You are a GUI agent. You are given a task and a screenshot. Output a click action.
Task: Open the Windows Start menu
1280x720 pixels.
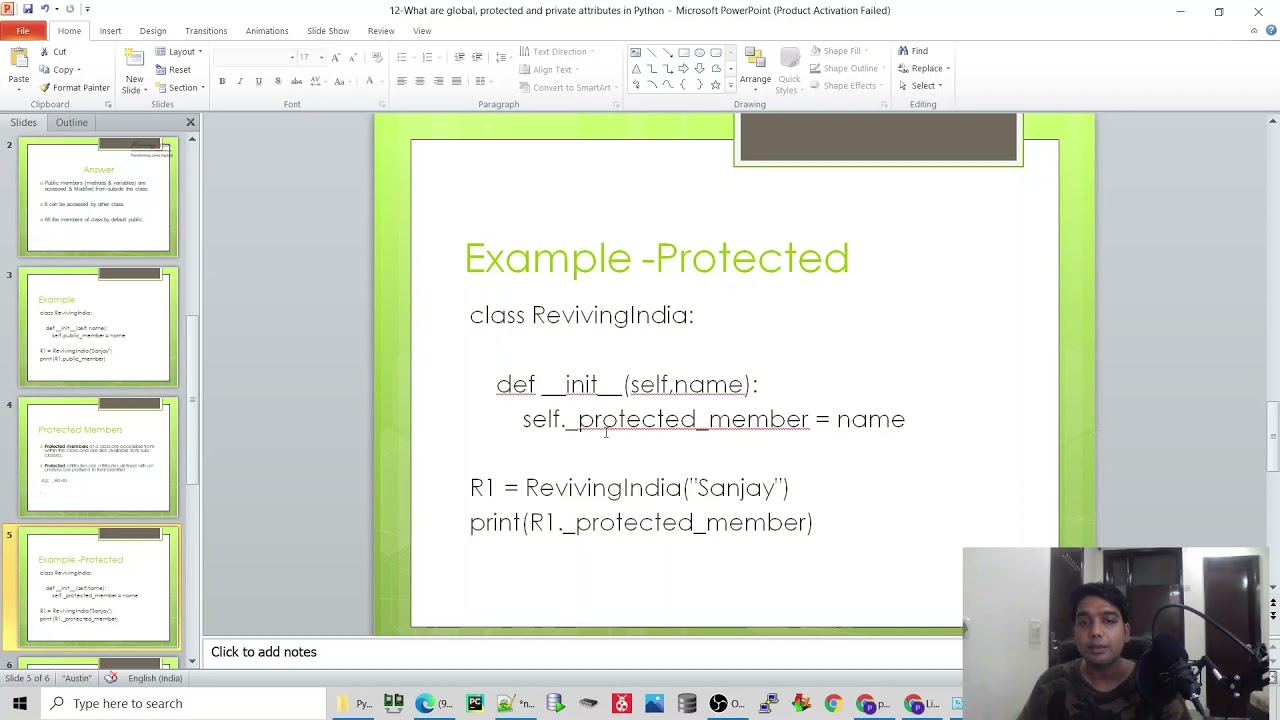click(x=20, y=704)
